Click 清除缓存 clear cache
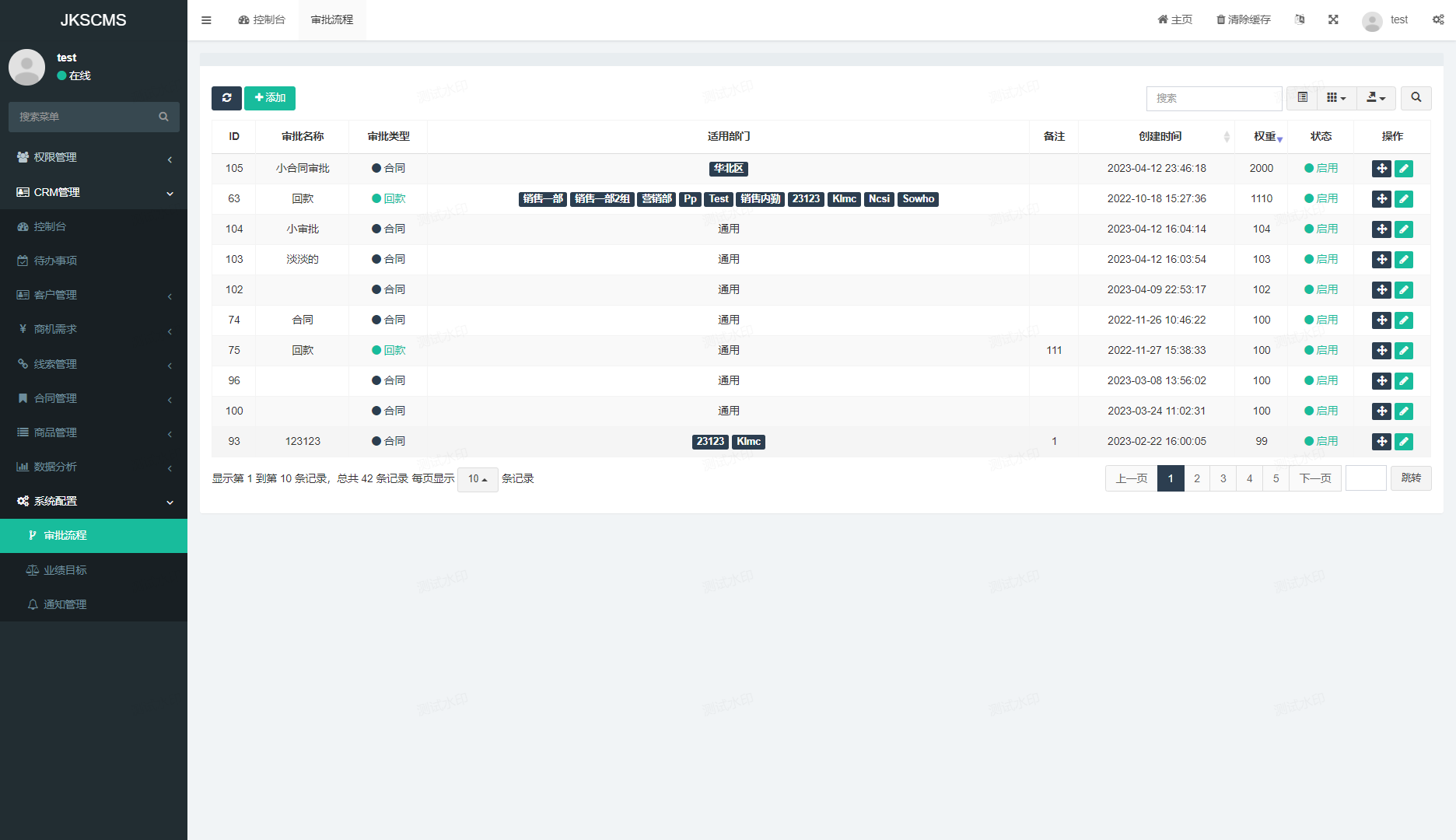Image resolution: width=1456 pixels, height=840 pixels. pyautogui.click(x=1244, y=20)
